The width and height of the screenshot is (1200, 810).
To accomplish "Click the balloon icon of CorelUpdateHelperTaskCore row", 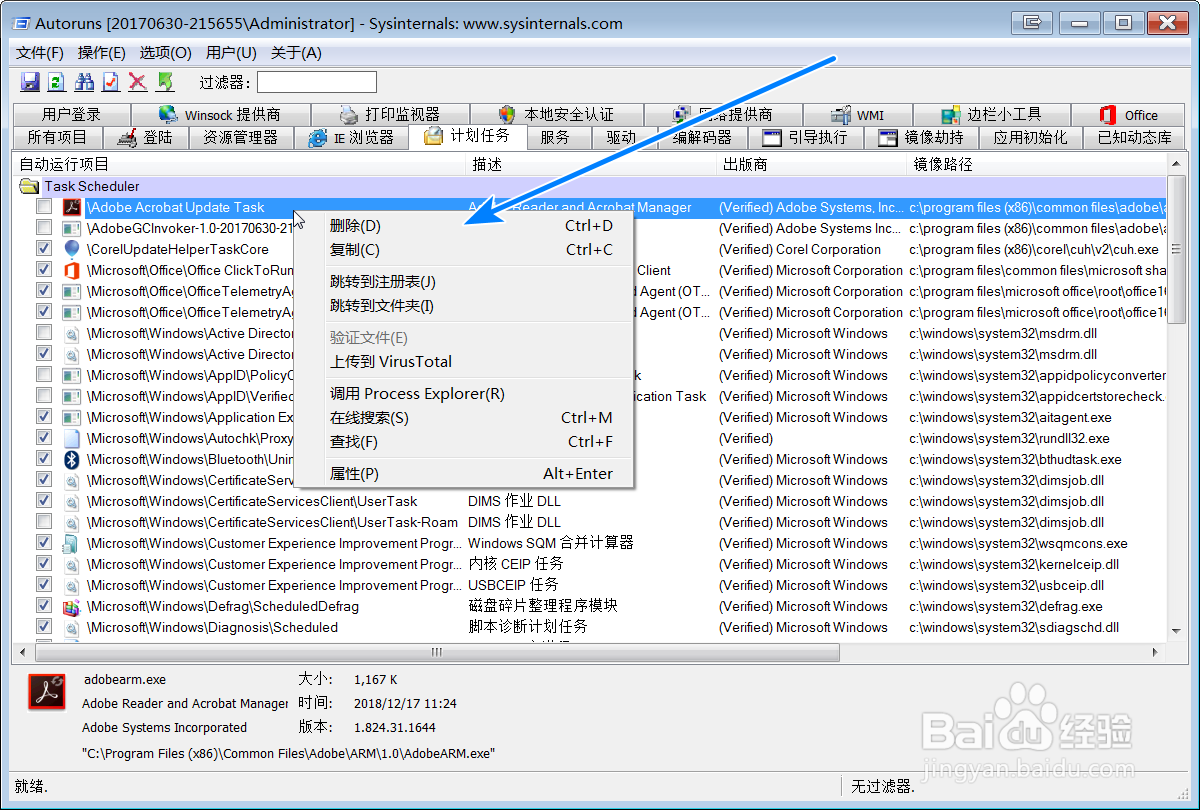I will (72, 249).
